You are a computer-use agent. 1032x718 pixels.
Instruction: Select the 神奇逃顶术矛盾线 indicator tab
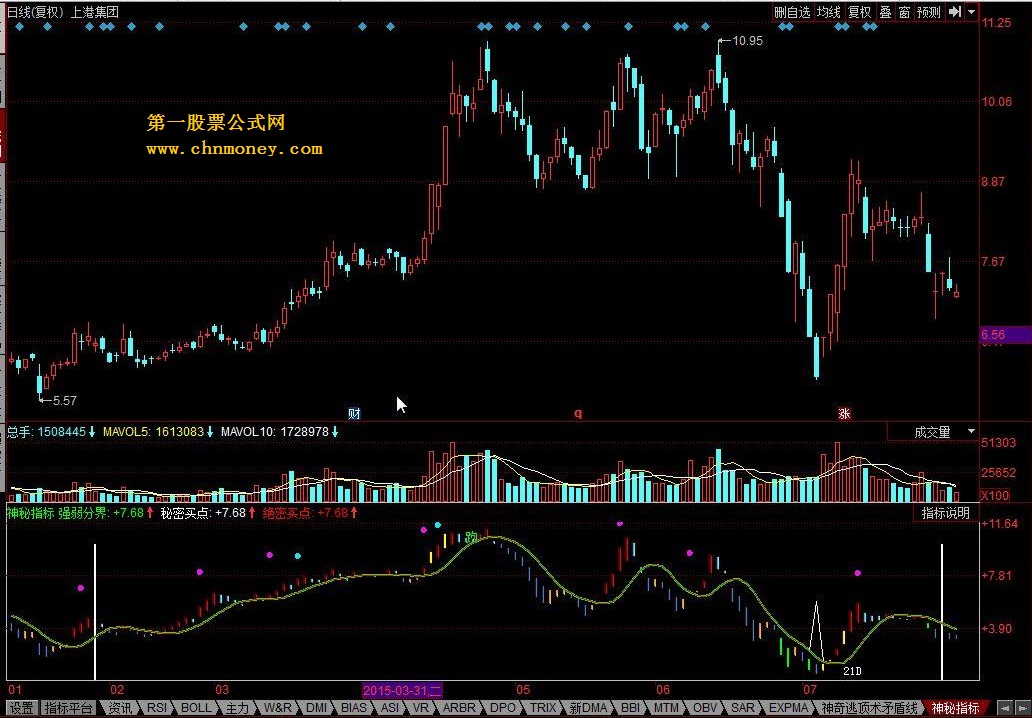pos(869,708)
